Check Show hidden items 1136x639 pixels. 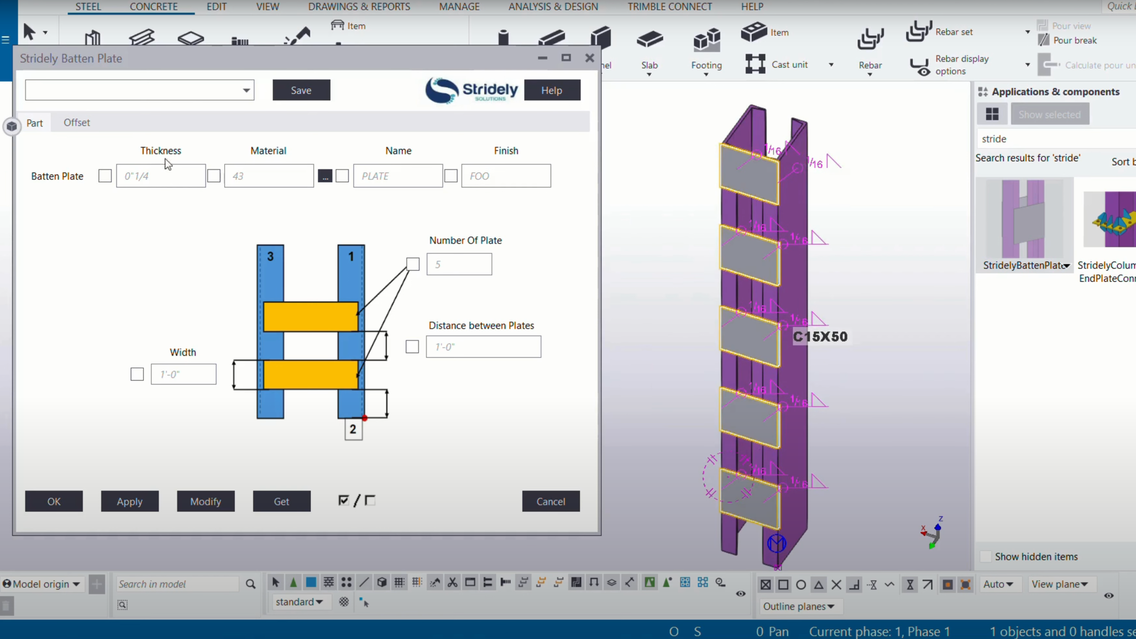click(985, 556)
